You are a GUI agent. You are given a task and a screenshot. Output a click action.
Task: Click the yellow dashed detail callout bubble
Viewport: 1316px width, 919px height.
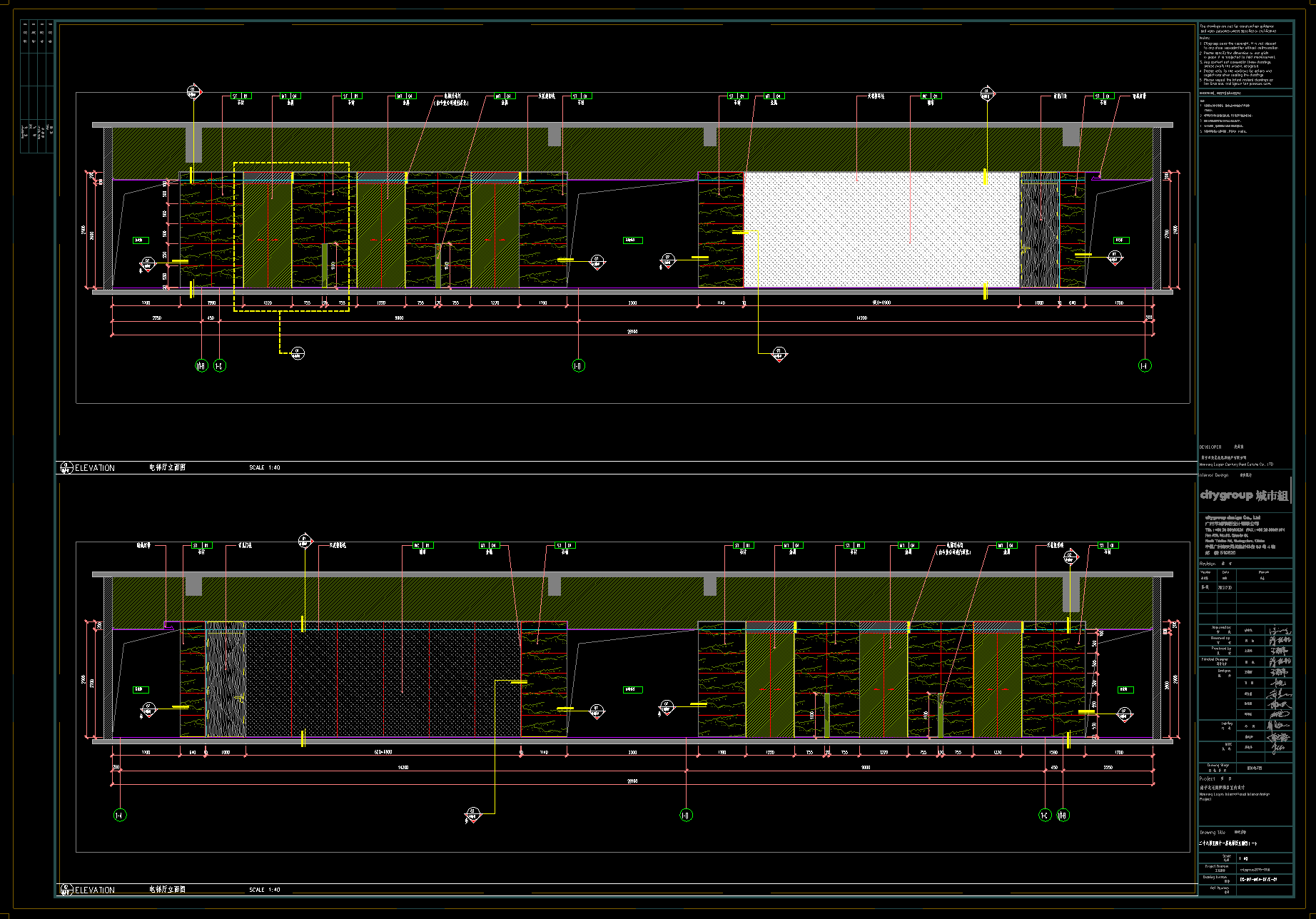(298, 352)
